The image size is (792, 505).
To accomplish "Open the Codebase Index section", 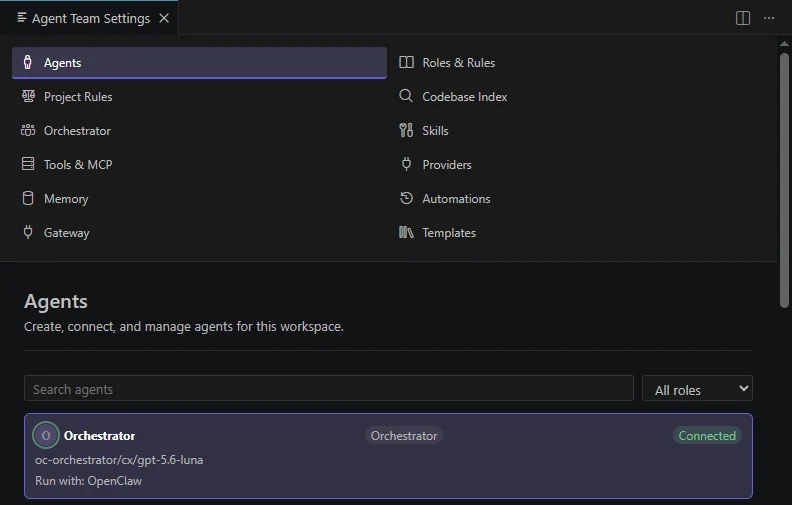I will (x=578, y=96).
